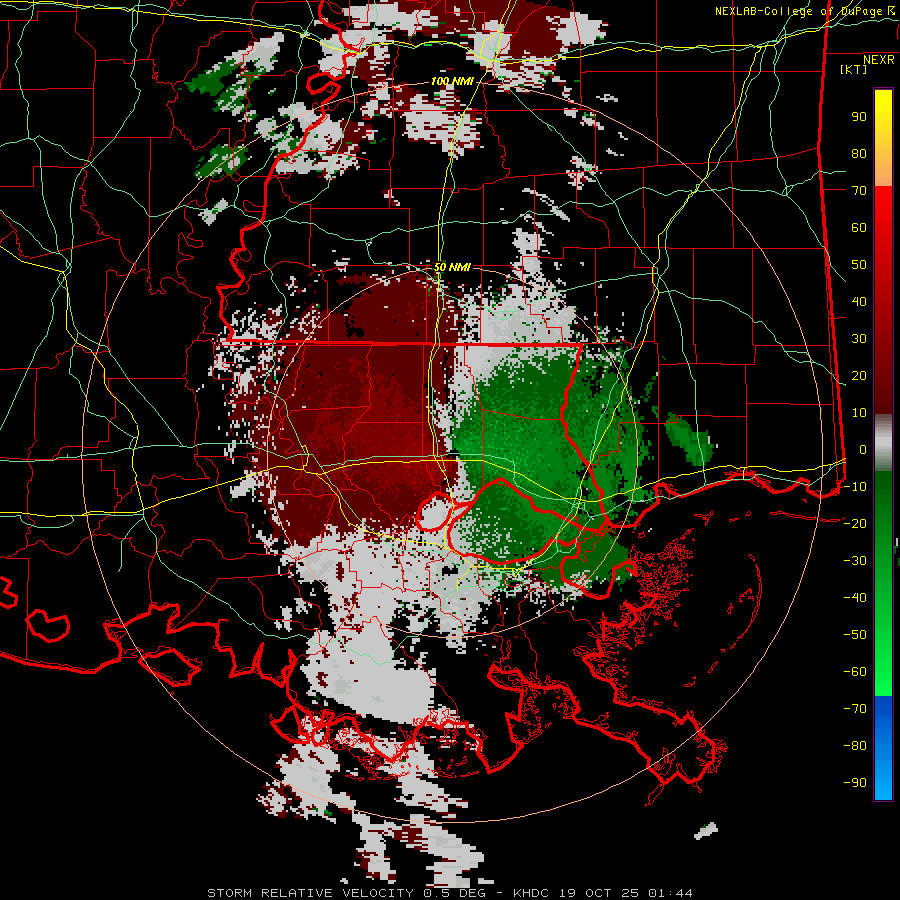Click the -50 scale value
Screen dimensions: 900x900
(855, 634)
